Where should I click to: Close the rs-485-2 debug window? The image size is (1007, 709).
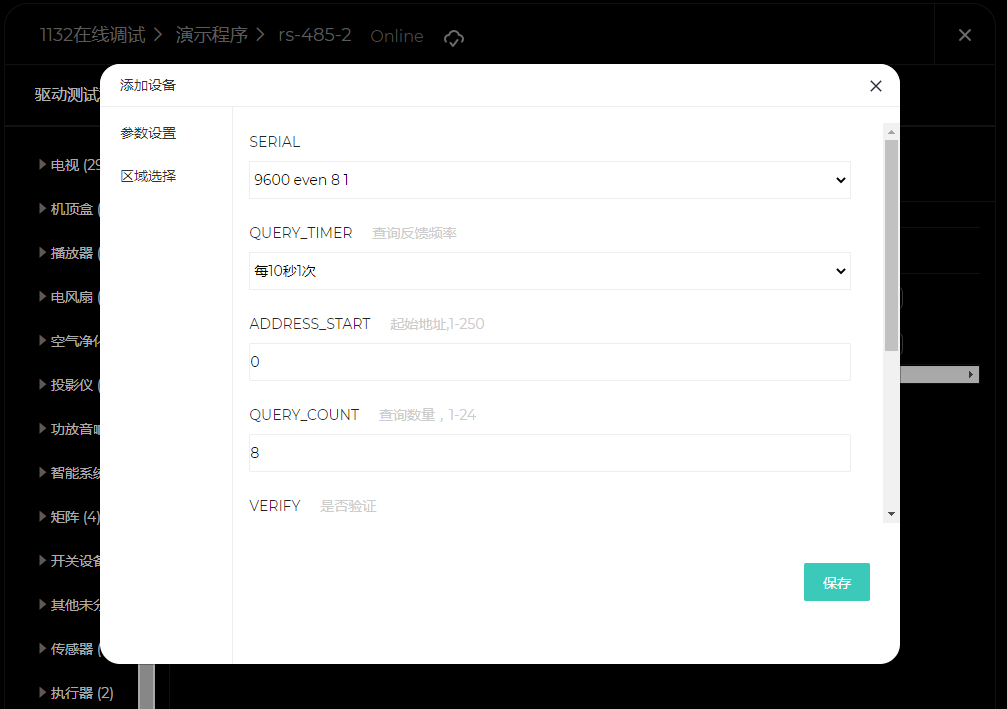pyautogui.click(x=965, y=35)
